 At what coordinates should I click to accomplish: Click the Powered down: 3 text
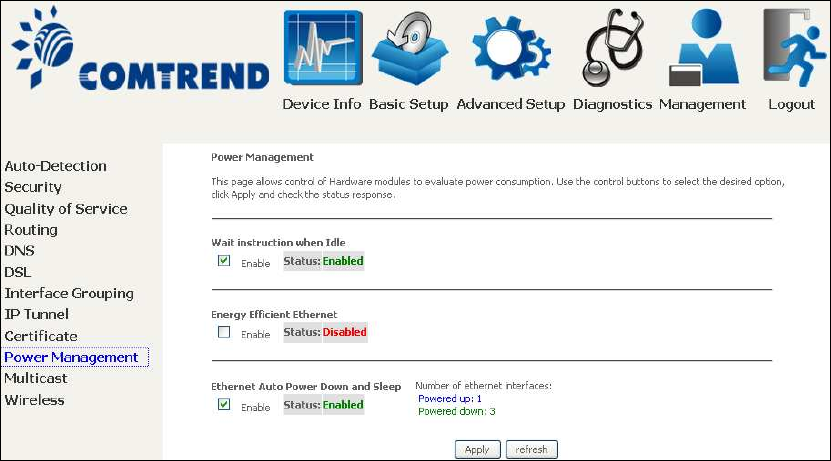457,411
